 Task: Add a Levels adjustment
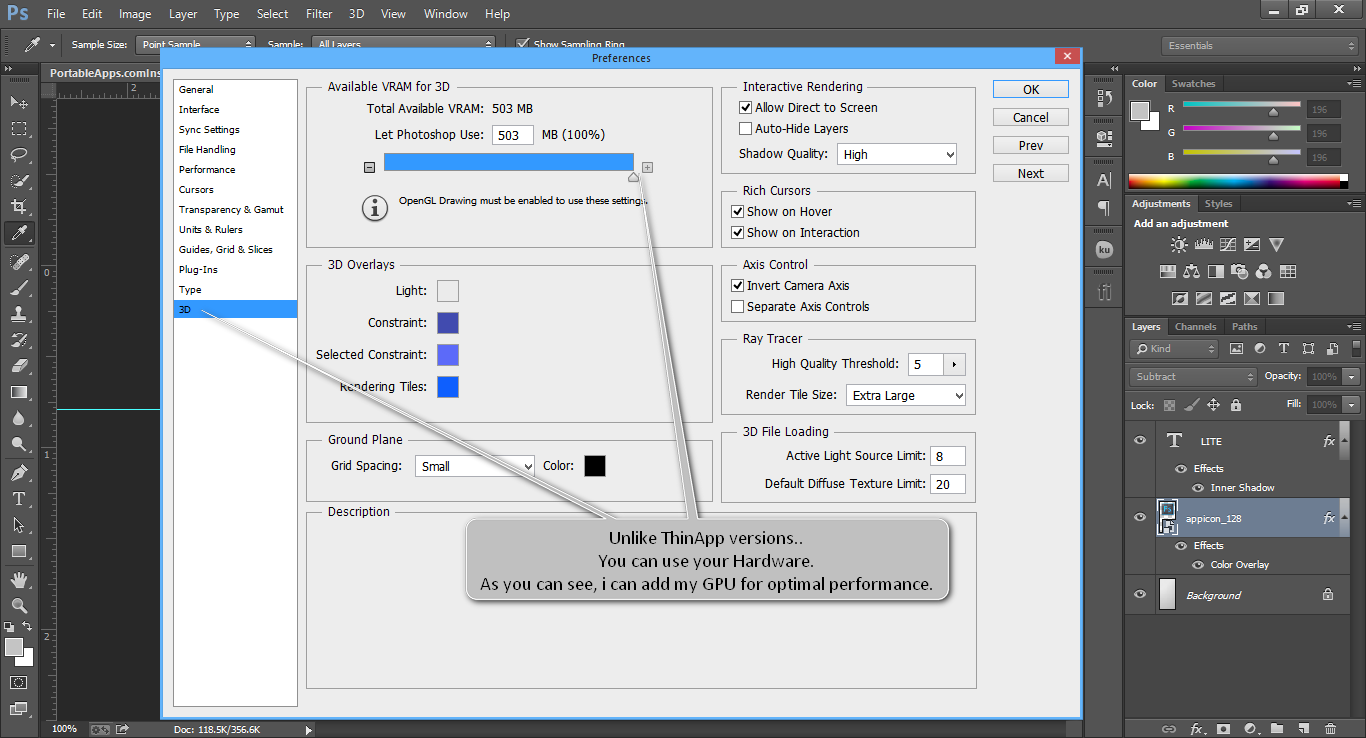tap(1204, 244)
